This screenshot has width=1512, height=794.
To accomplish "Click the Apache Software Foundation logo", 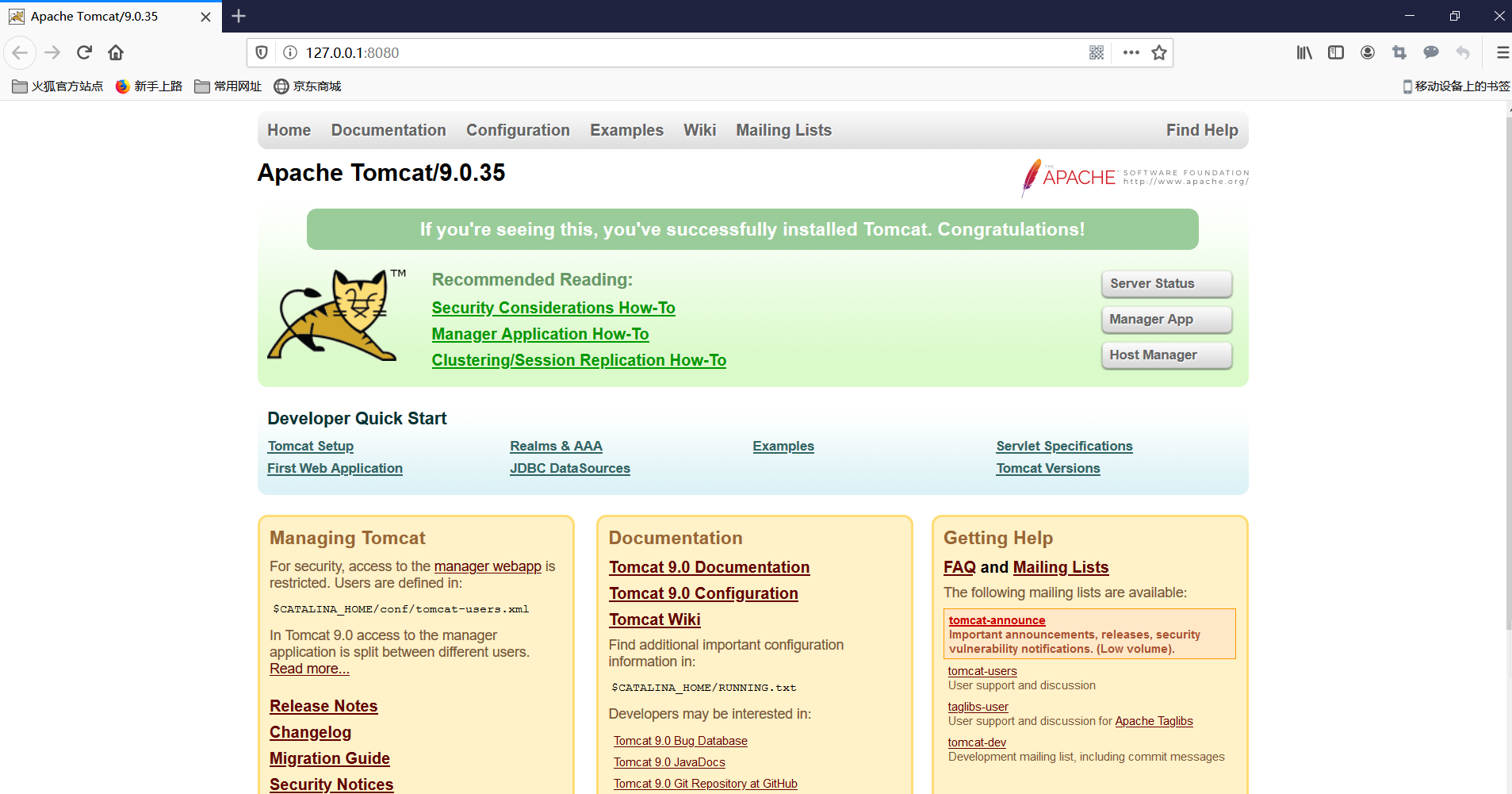I will [x=1135, y=177].
